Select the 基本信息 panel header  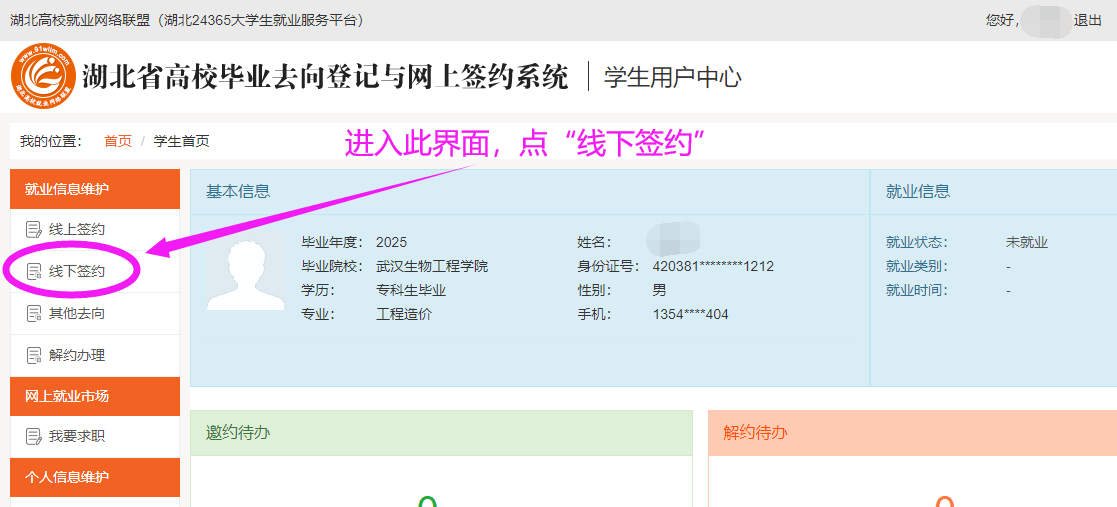pyautogui.click(x=238, y=191)
